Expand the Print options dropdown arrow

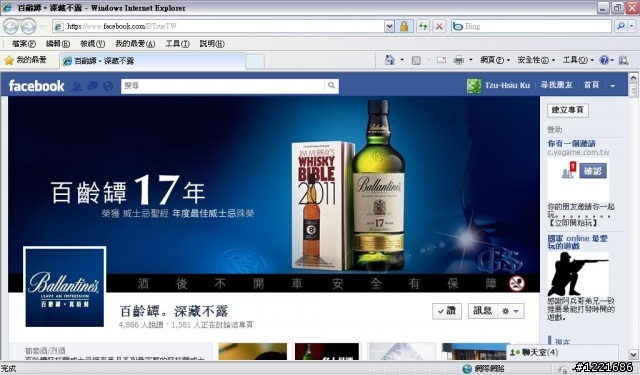pos(471,60)
